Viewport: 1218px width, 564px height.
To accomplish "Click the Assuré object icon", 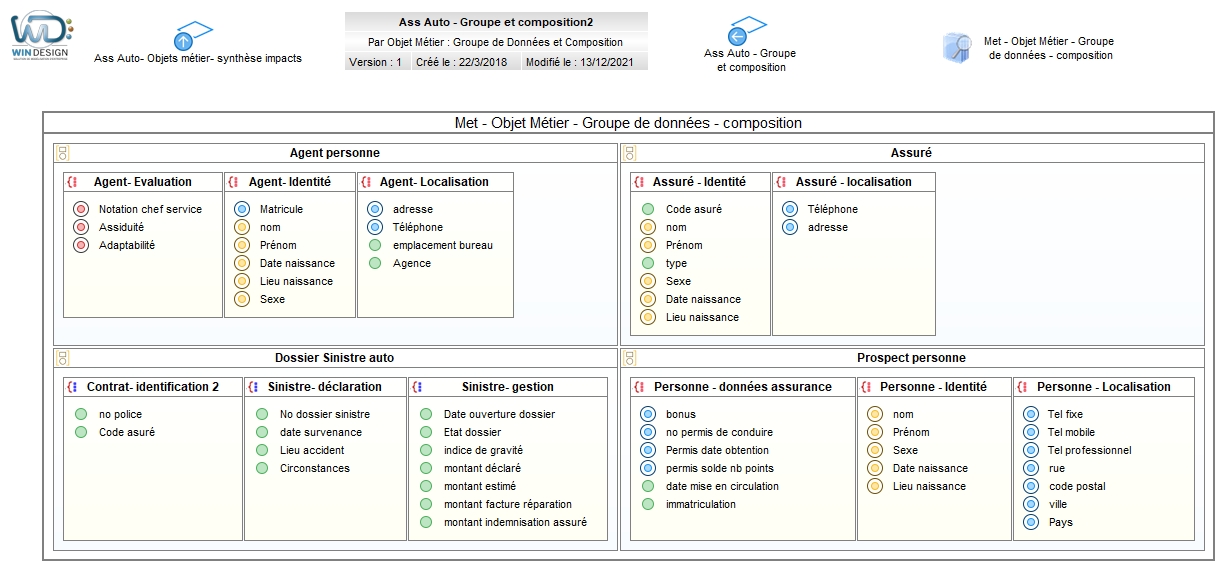I will [x=629, y=153].
